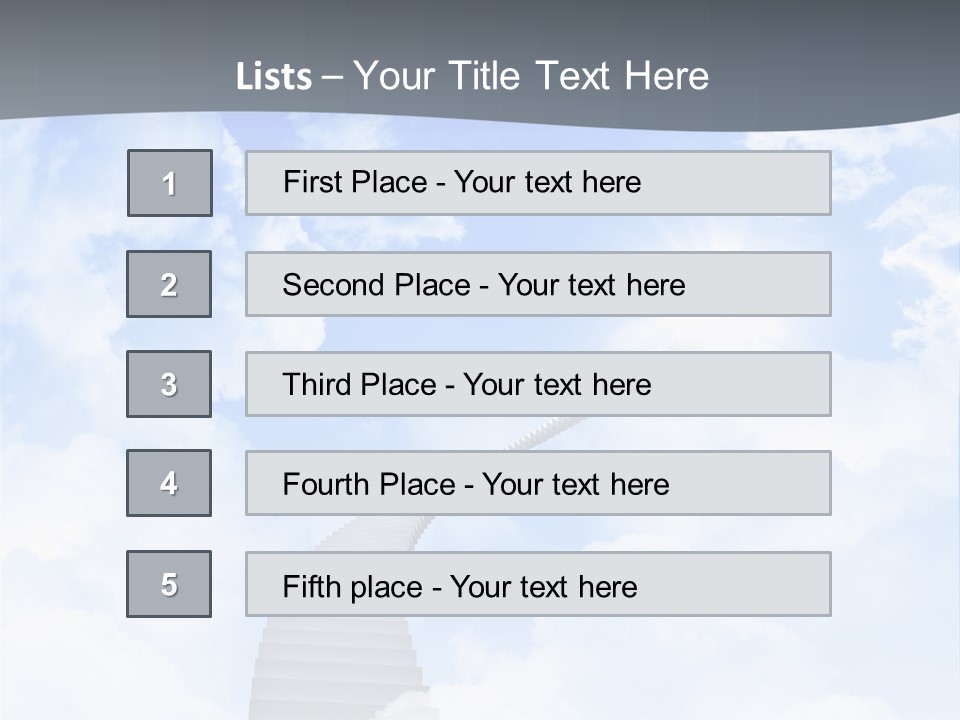The width and height of the screenshot is (960, 720).
Task: Click the number 1 box
Action: click(170, 183)
